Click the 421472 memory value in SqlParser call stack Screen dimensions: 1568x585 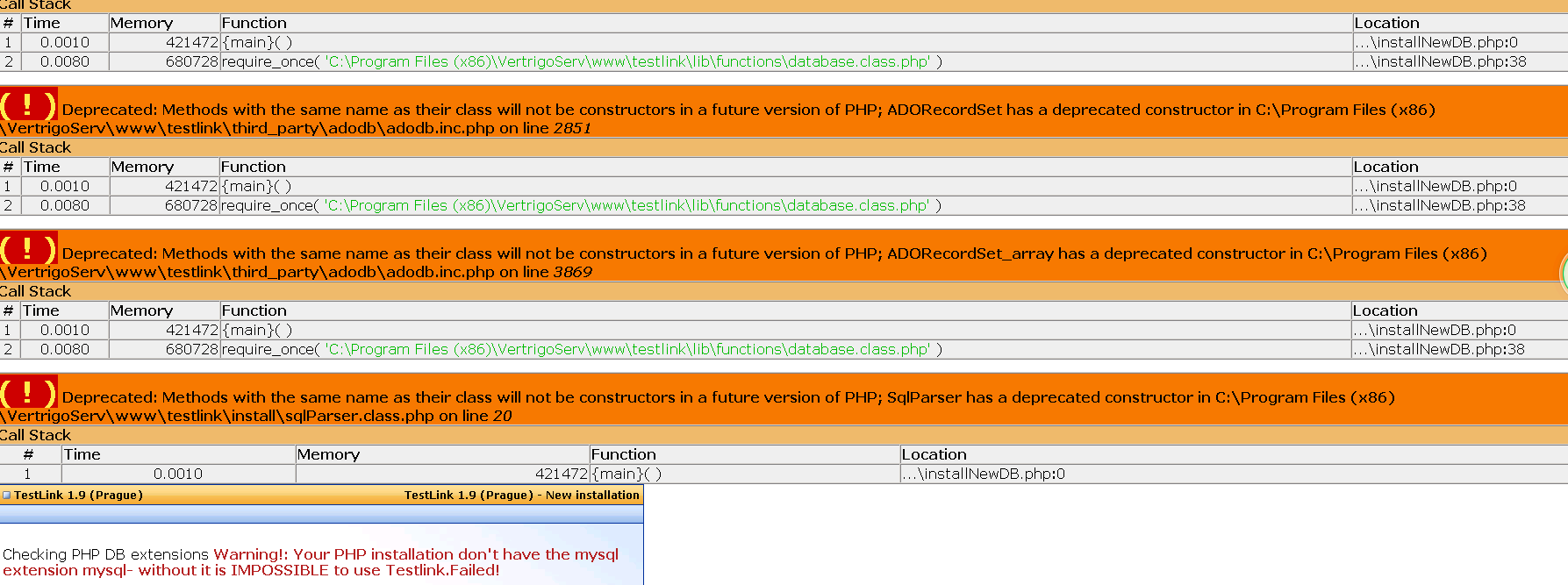[562, 474]
